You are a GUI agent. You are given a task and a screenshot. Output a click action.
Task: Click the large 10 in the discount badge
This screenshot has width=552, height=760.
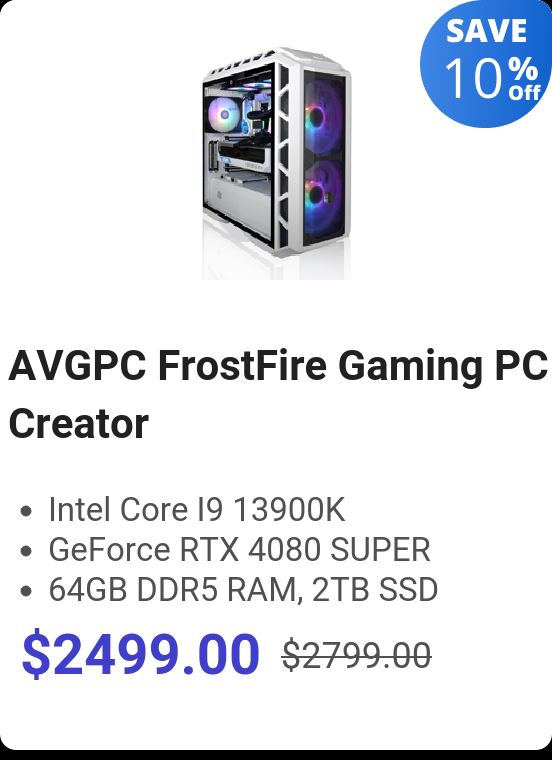click(x=473, y=79)
